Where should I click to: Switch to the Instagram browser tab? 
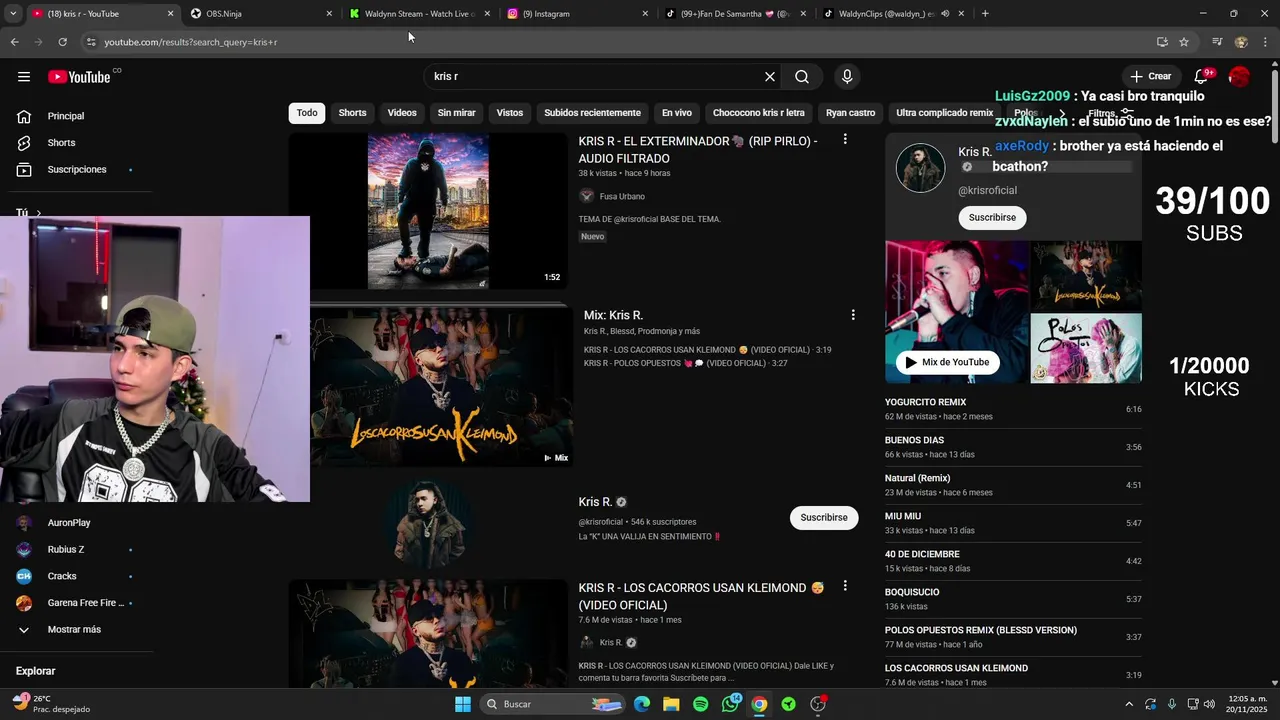click(575, 14)
